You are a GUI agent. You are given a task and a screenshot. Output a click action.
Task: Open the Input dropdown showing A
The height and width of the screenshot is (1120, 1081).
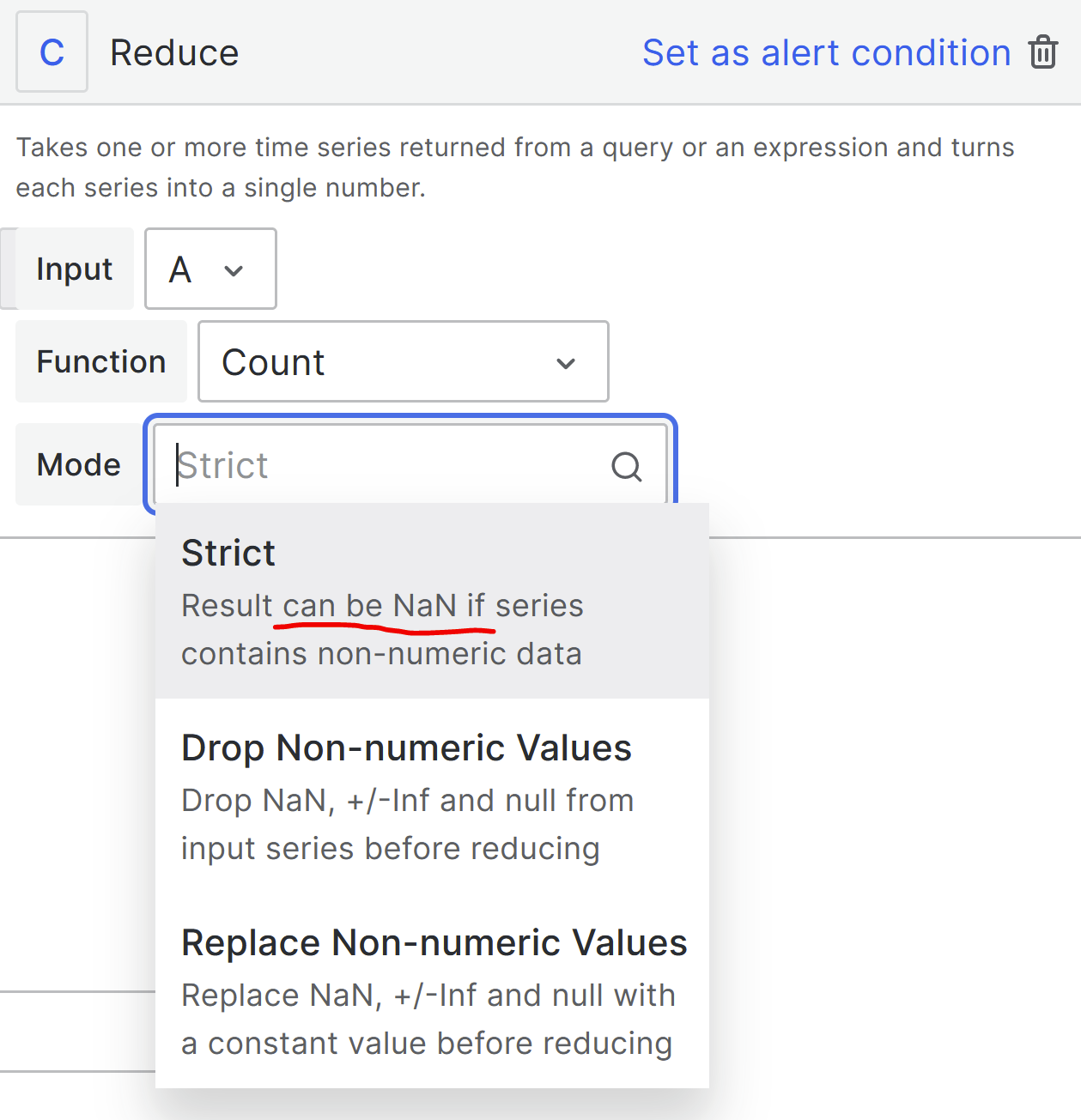(210, 269)
